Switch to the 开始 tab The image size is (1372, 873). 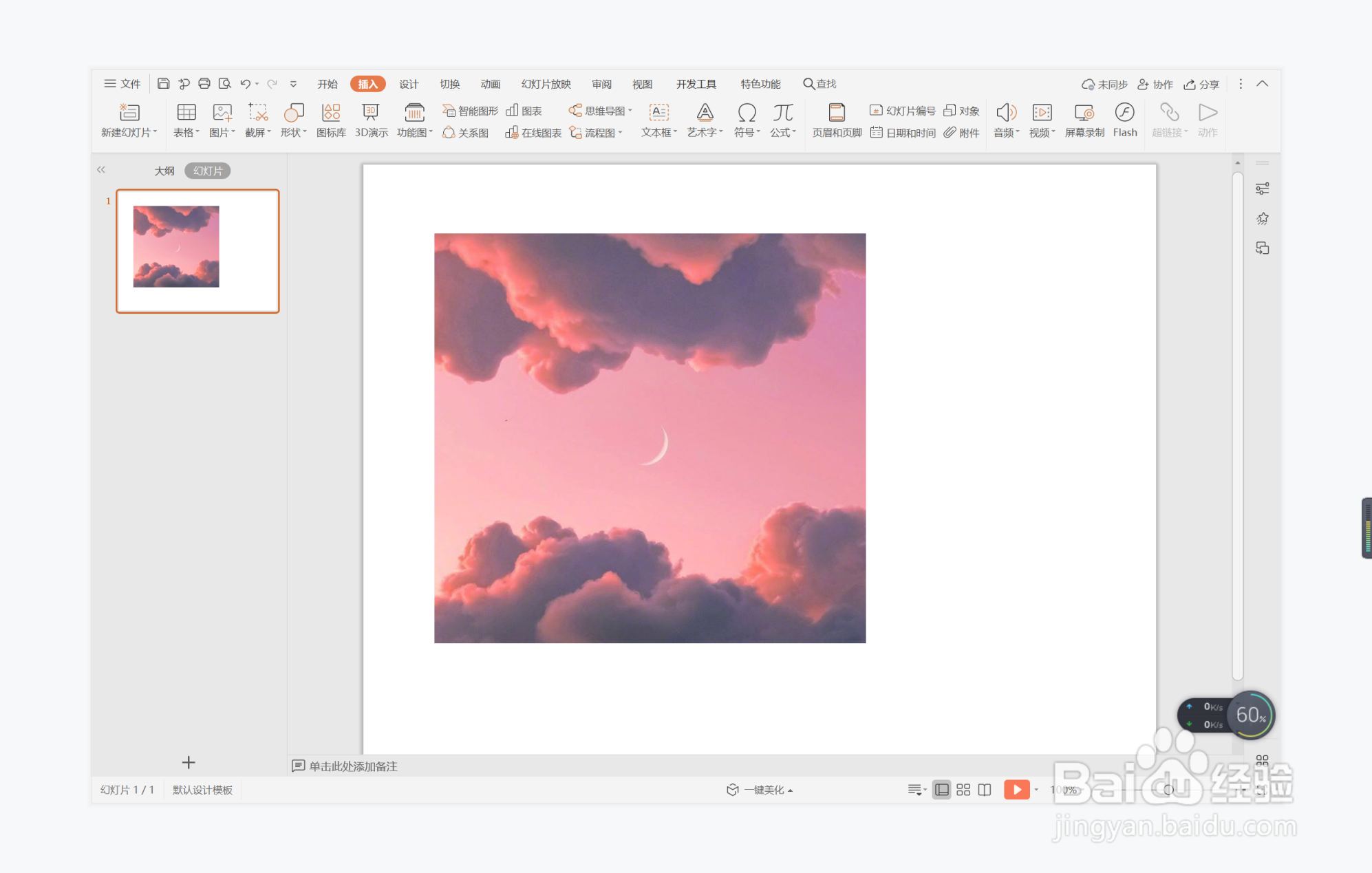(x=328, y=84)
